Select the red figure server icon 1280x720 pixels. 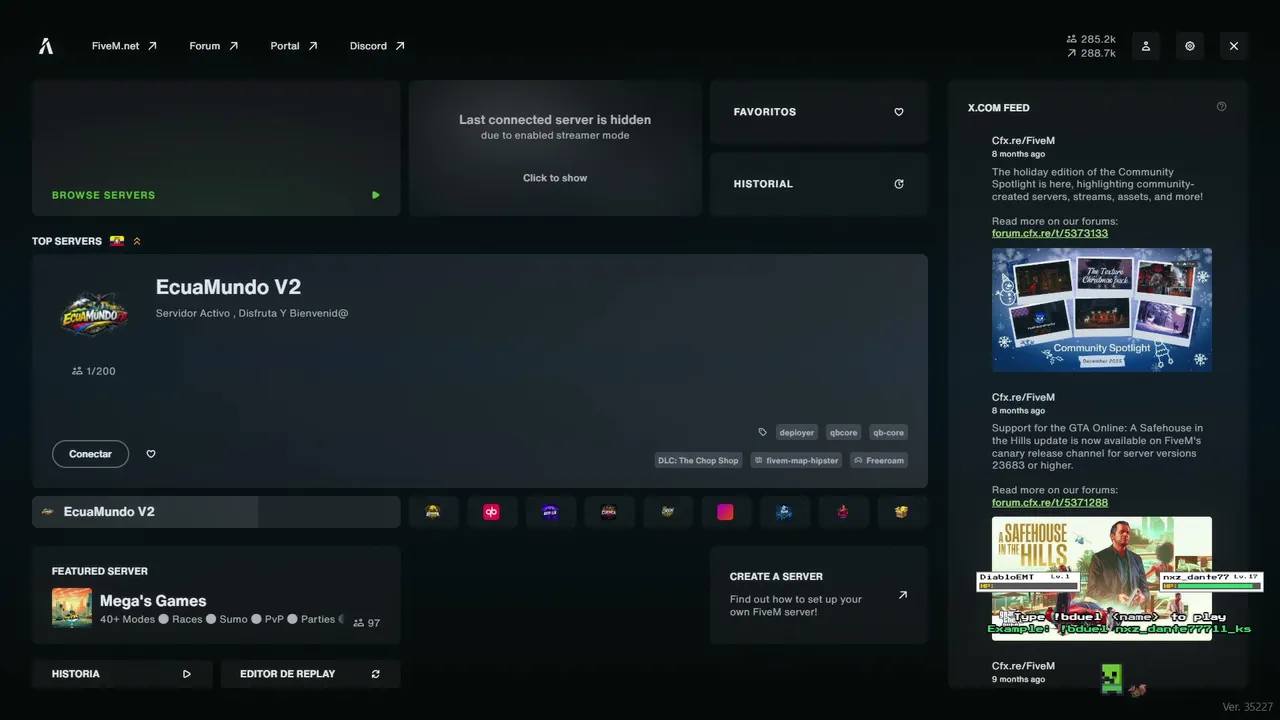click(x=843, y=512)
